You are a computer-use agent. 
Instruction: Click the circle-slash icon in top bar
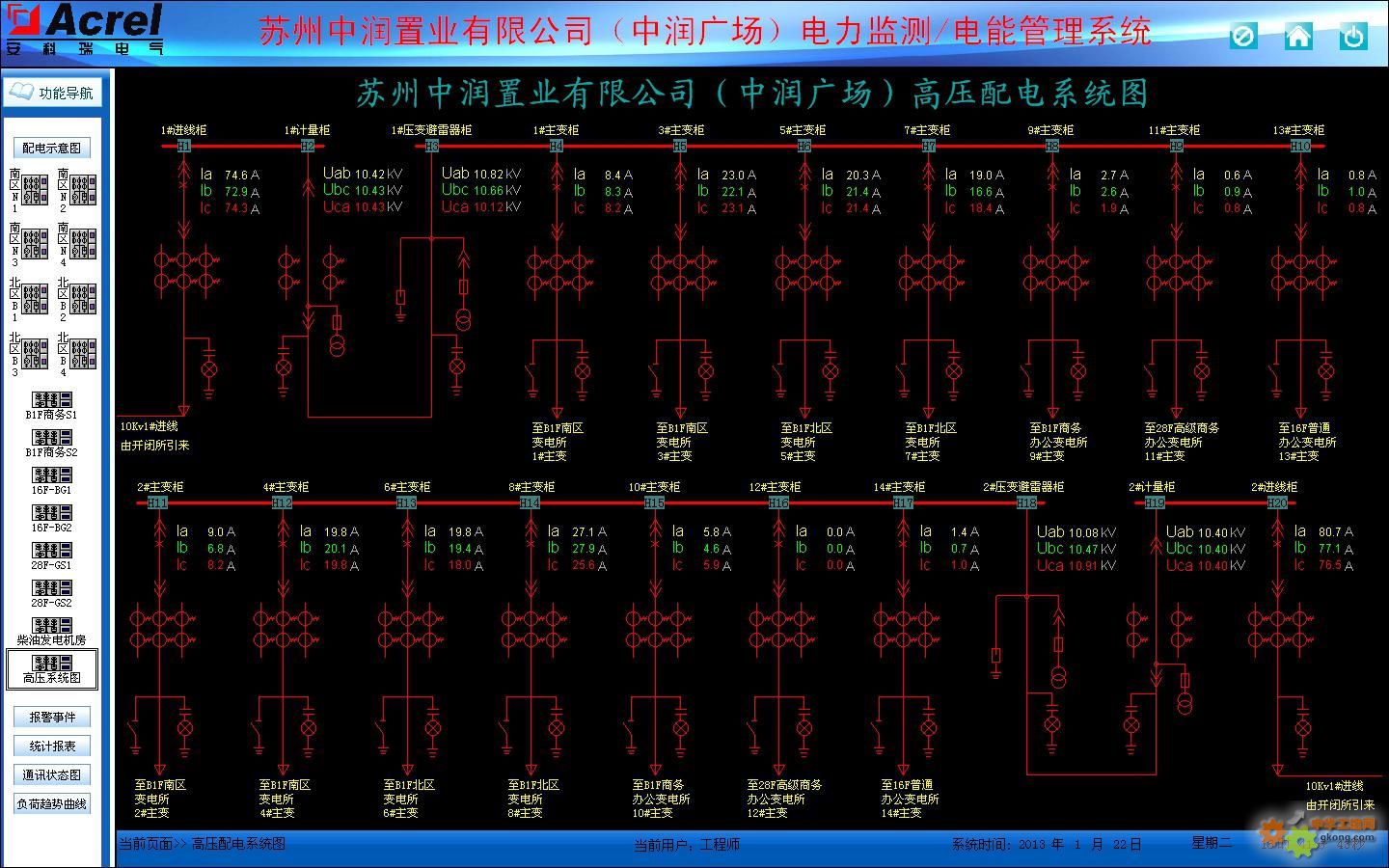click(1243, 37)
